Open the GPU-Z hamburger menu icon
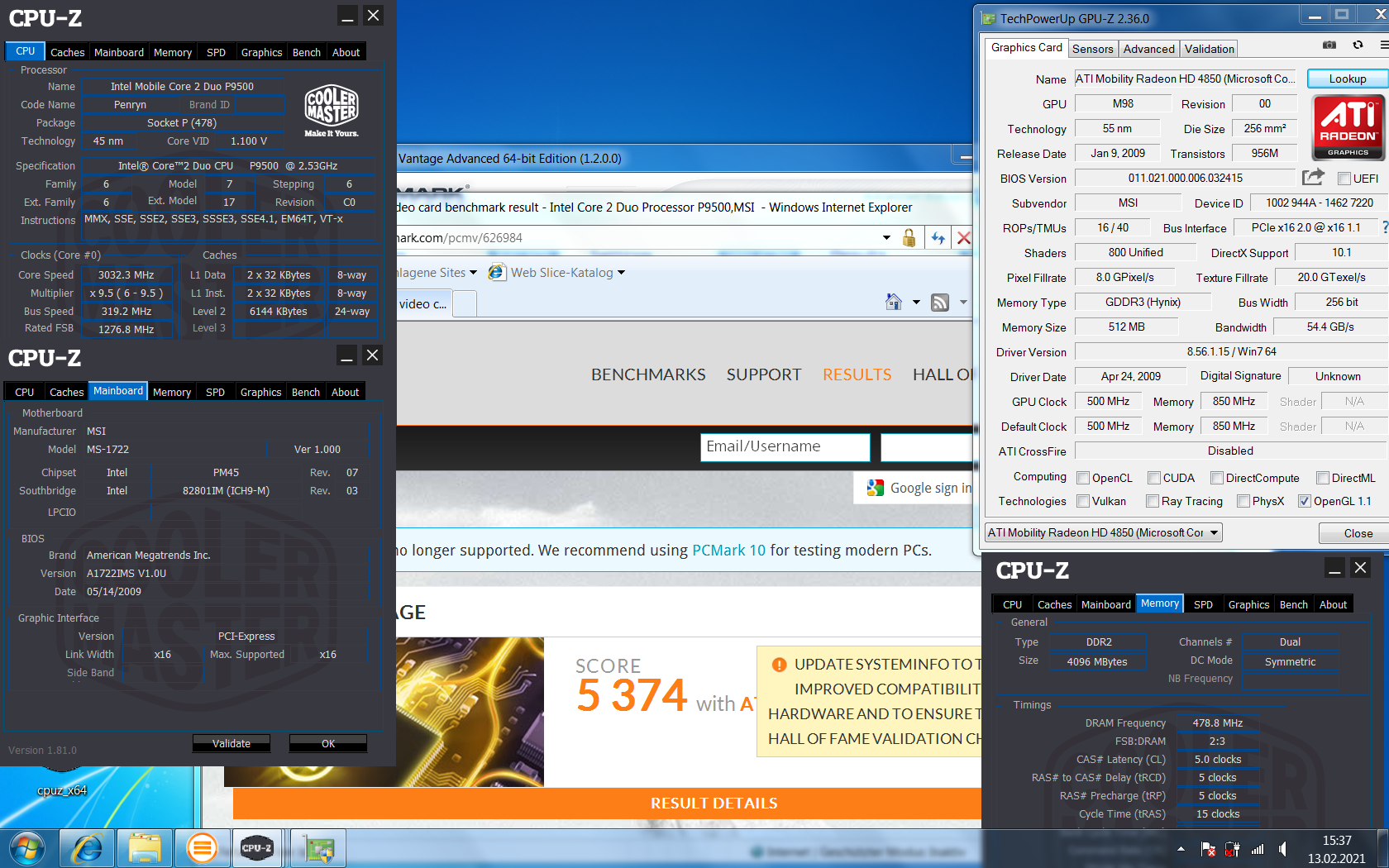The width and height of the screenshot is (1389, 868). (1384, 45)
